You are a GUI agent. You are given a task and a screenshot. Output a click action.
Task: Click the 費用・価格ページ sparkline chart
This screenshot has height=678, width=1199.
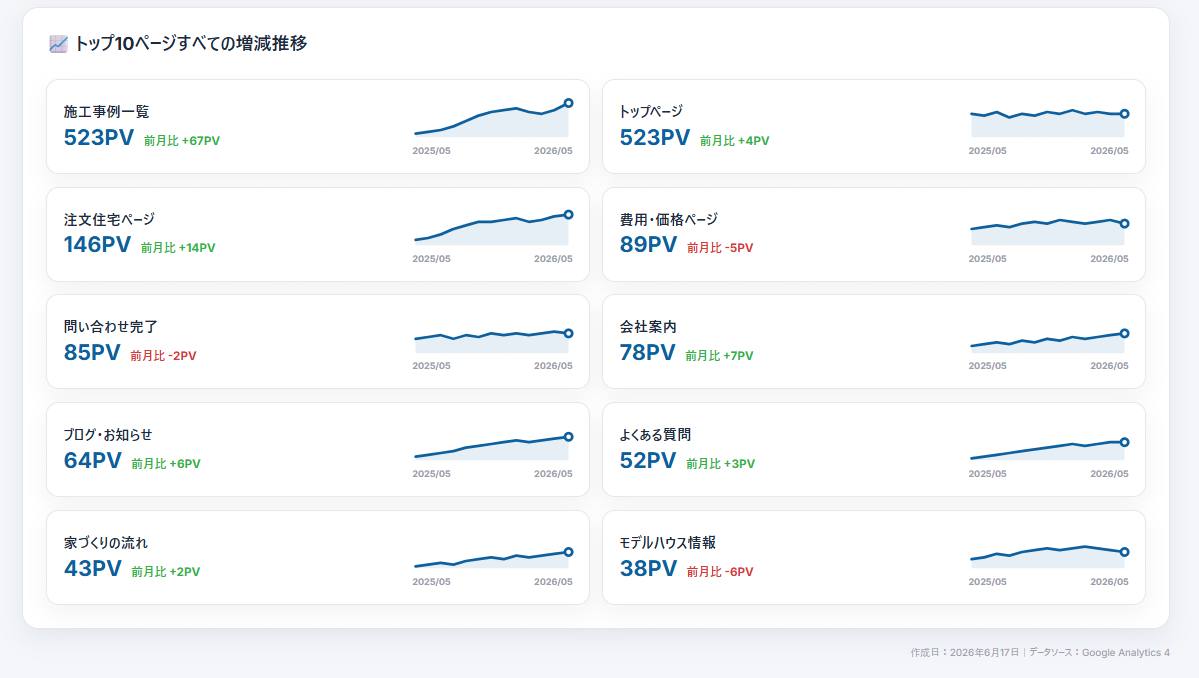click(x=1048, y=232)
